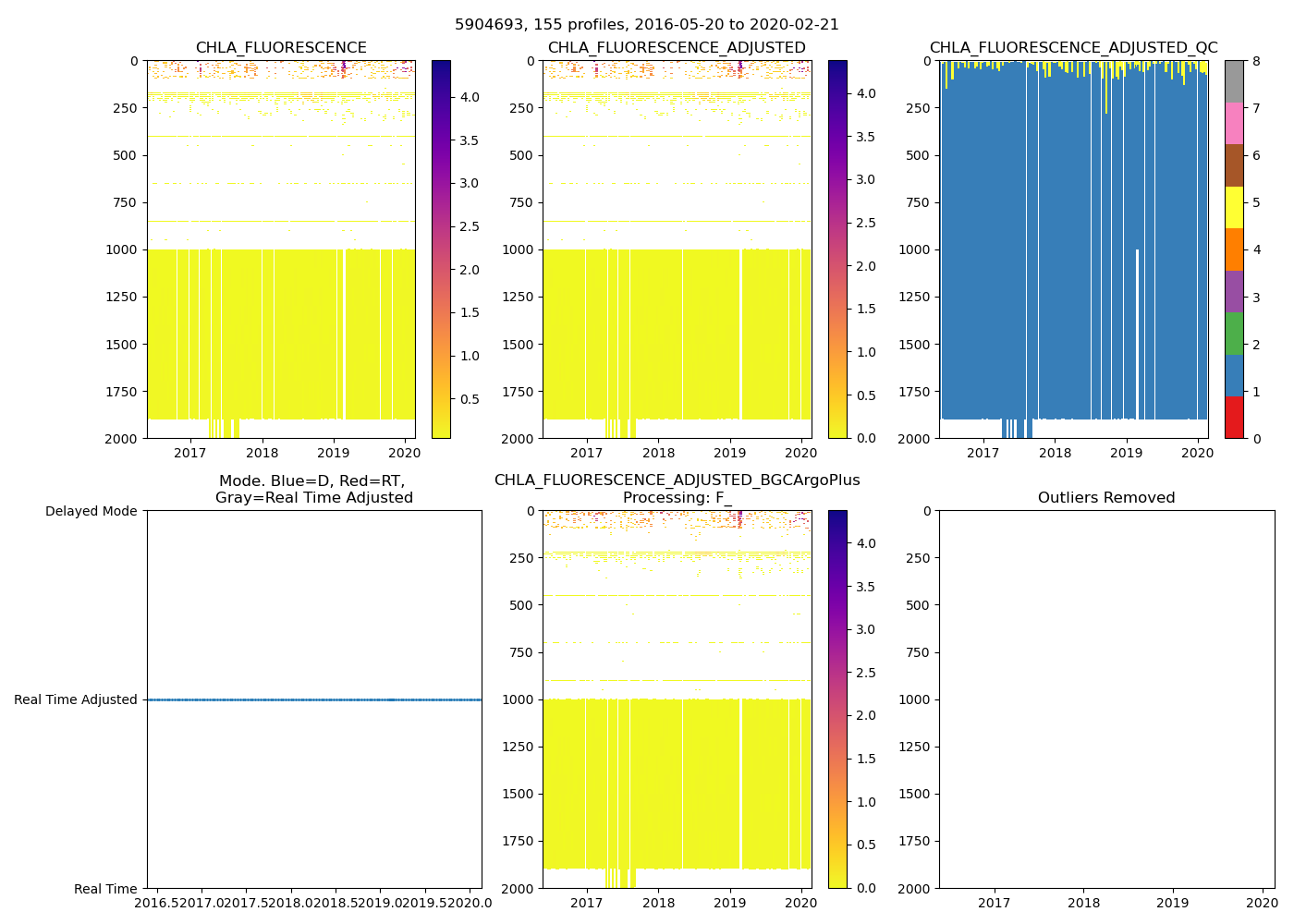Click the colorbar beside the CHLA_FLUORESCENCE_ADJUSTED plot
The width and height of the screenshot is (1294, 924).
[837, 249]
